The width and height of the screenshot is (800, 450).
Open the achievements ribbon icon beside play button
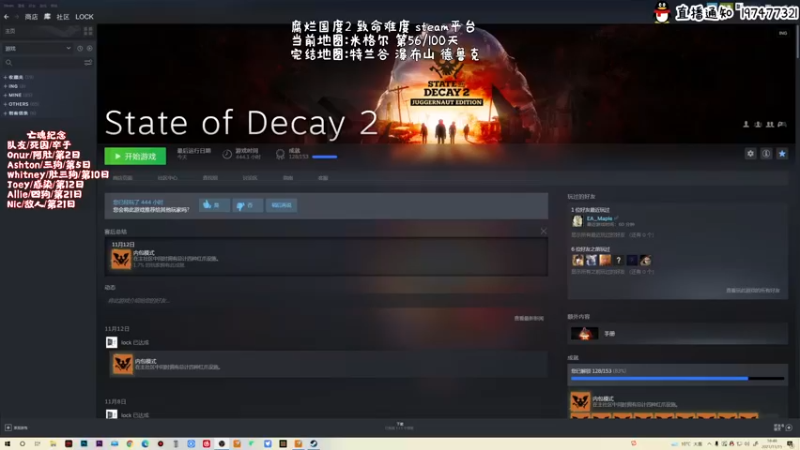tap(280, 154)
